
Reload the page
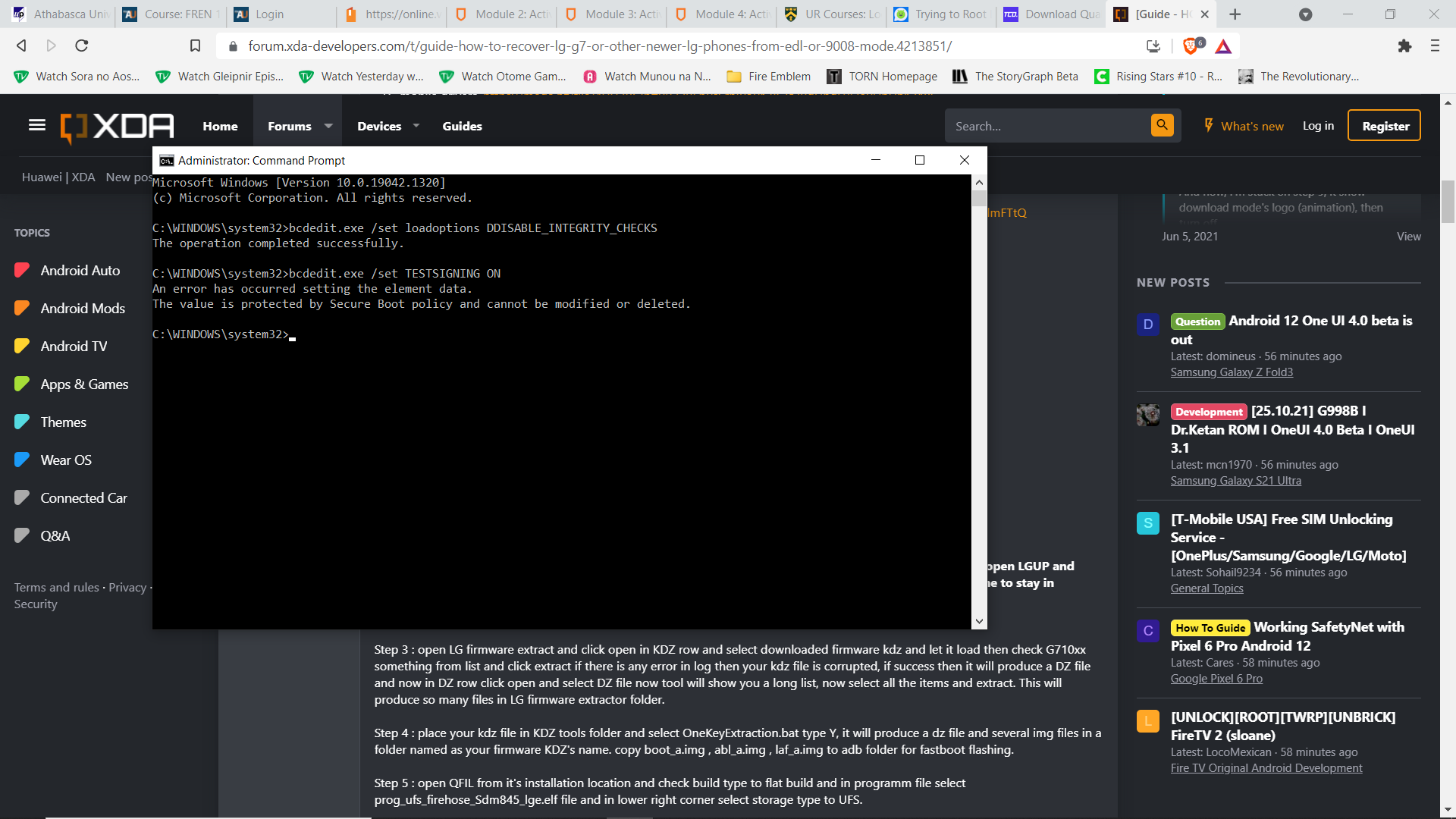(82, 46)
